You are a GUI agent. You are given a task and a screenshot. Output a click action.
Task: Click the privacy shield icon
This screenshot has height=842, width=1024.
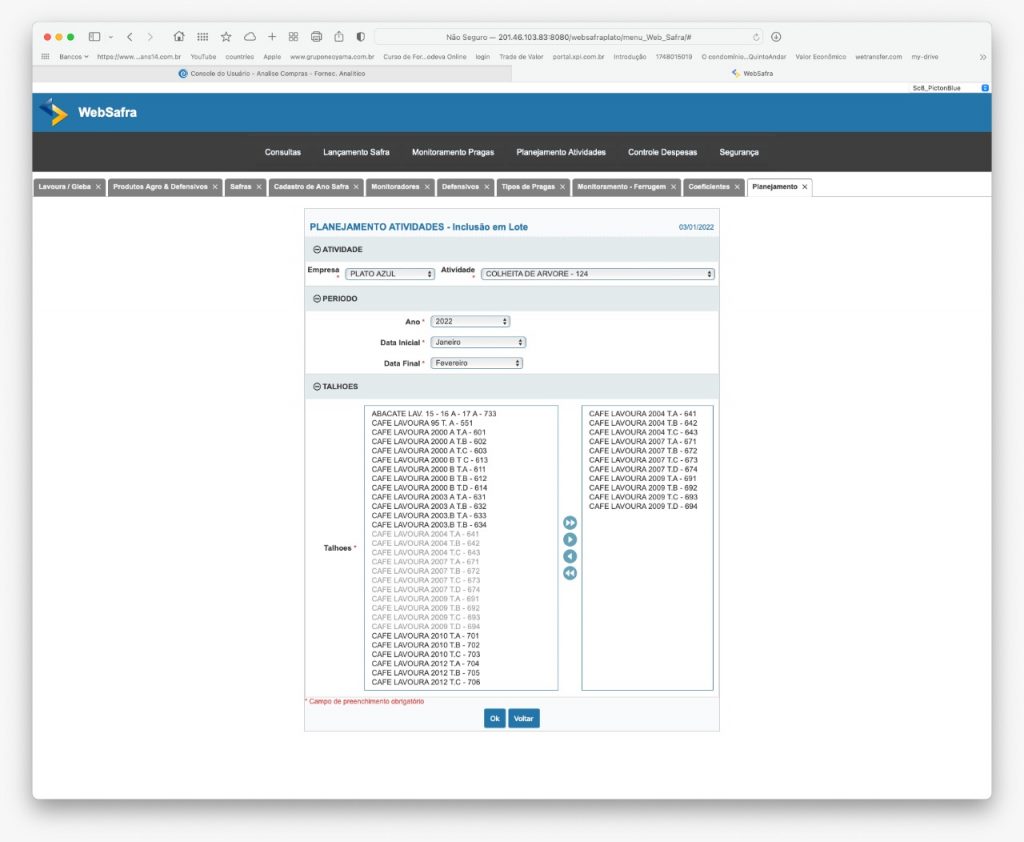tap(360, 37)
